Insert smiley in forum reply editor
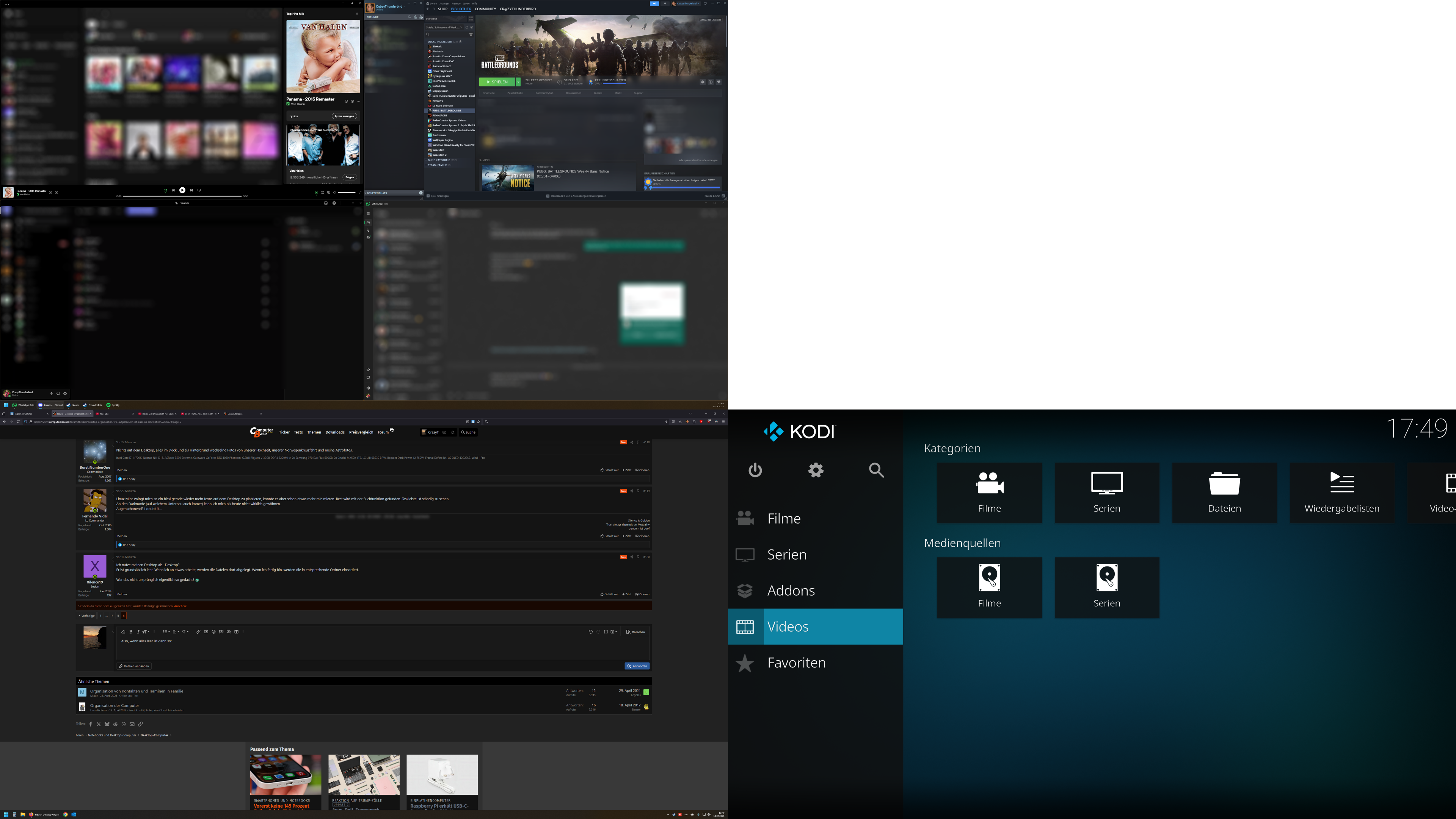The width and height of the screenshot is (1456, 819). [213, 632]
